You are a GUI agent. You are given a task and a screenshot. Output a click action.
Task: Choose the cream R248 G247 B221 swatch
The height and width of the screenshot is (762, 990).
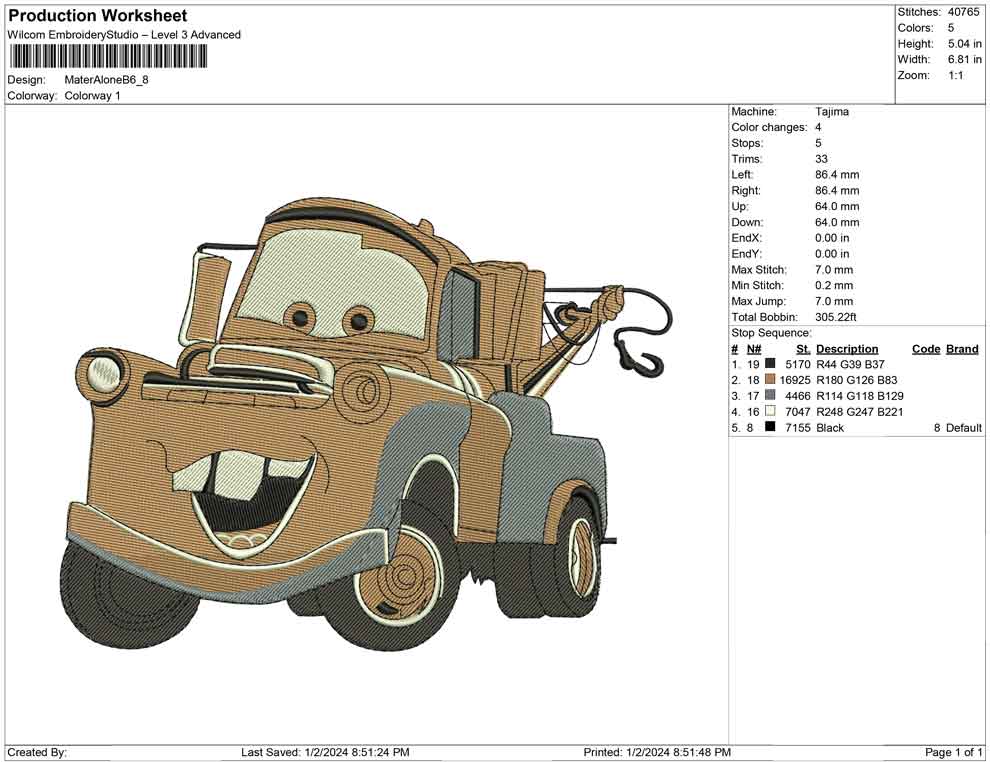click(770, 412)
